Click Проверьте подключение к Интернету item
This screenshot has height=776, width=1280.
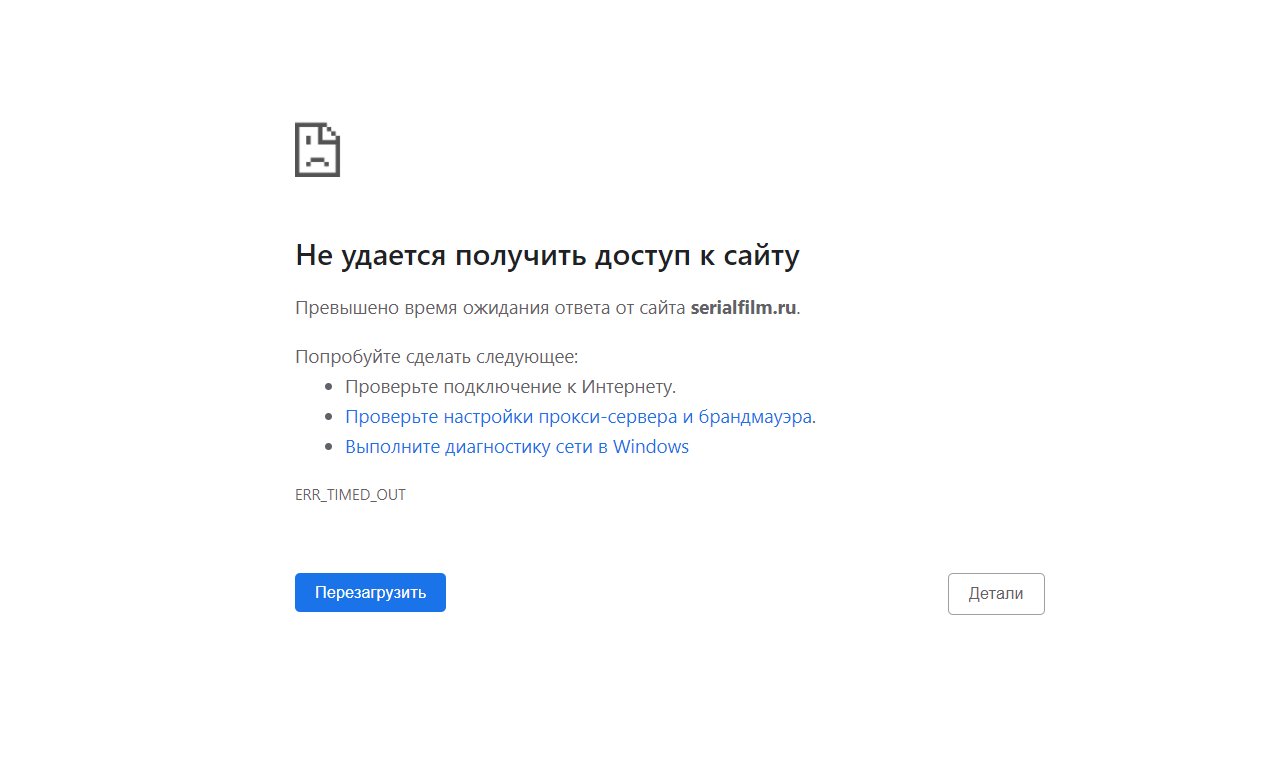(510, 387)
